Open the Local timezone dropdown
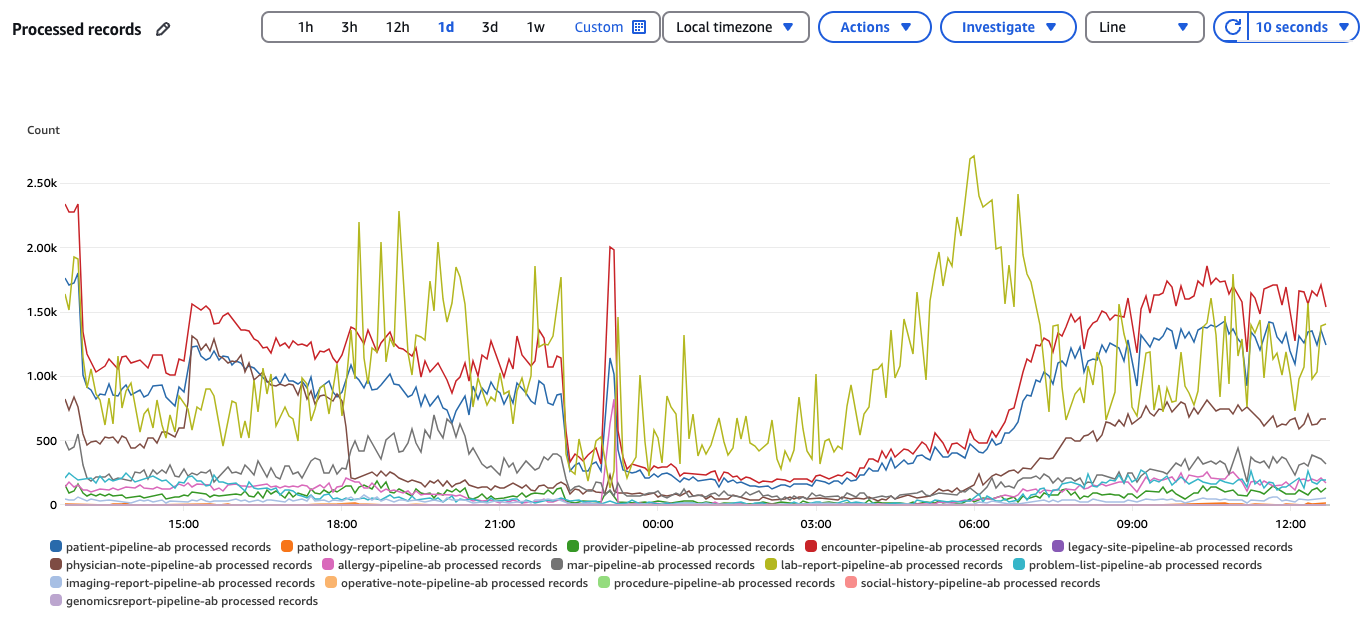Screen dimensions: 1367x621 (x=735, y=27)
